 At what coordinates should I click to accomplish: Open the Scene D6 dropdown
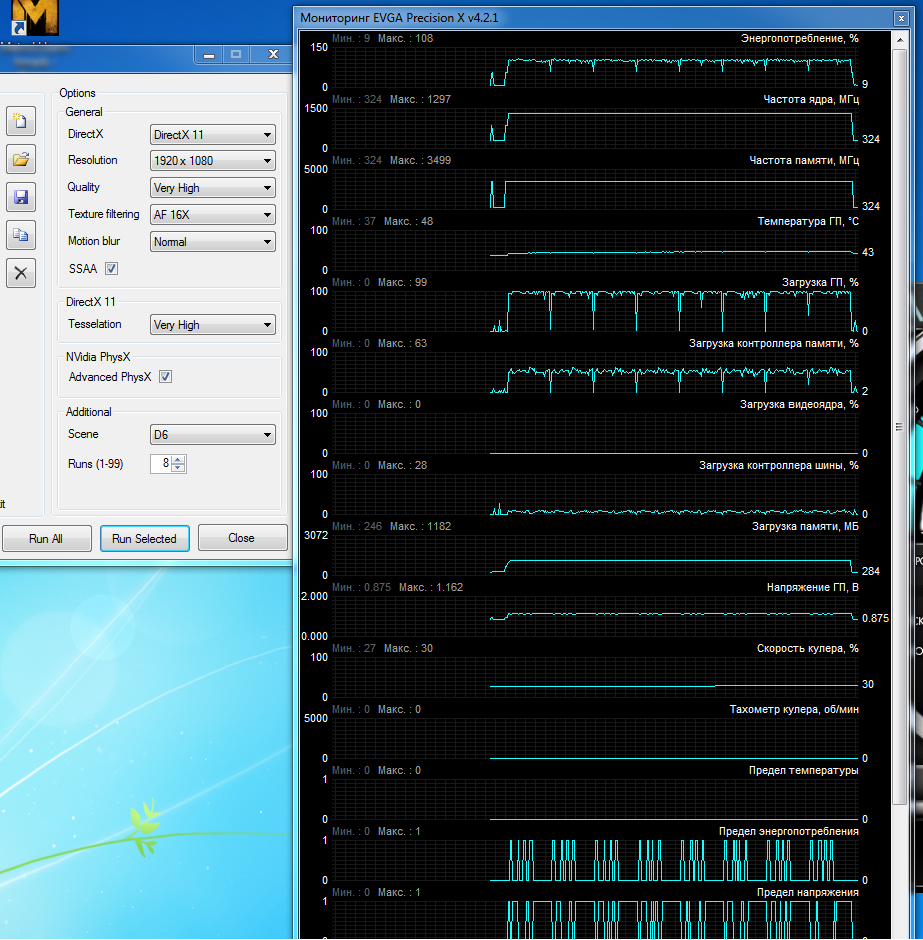[213, 435]
